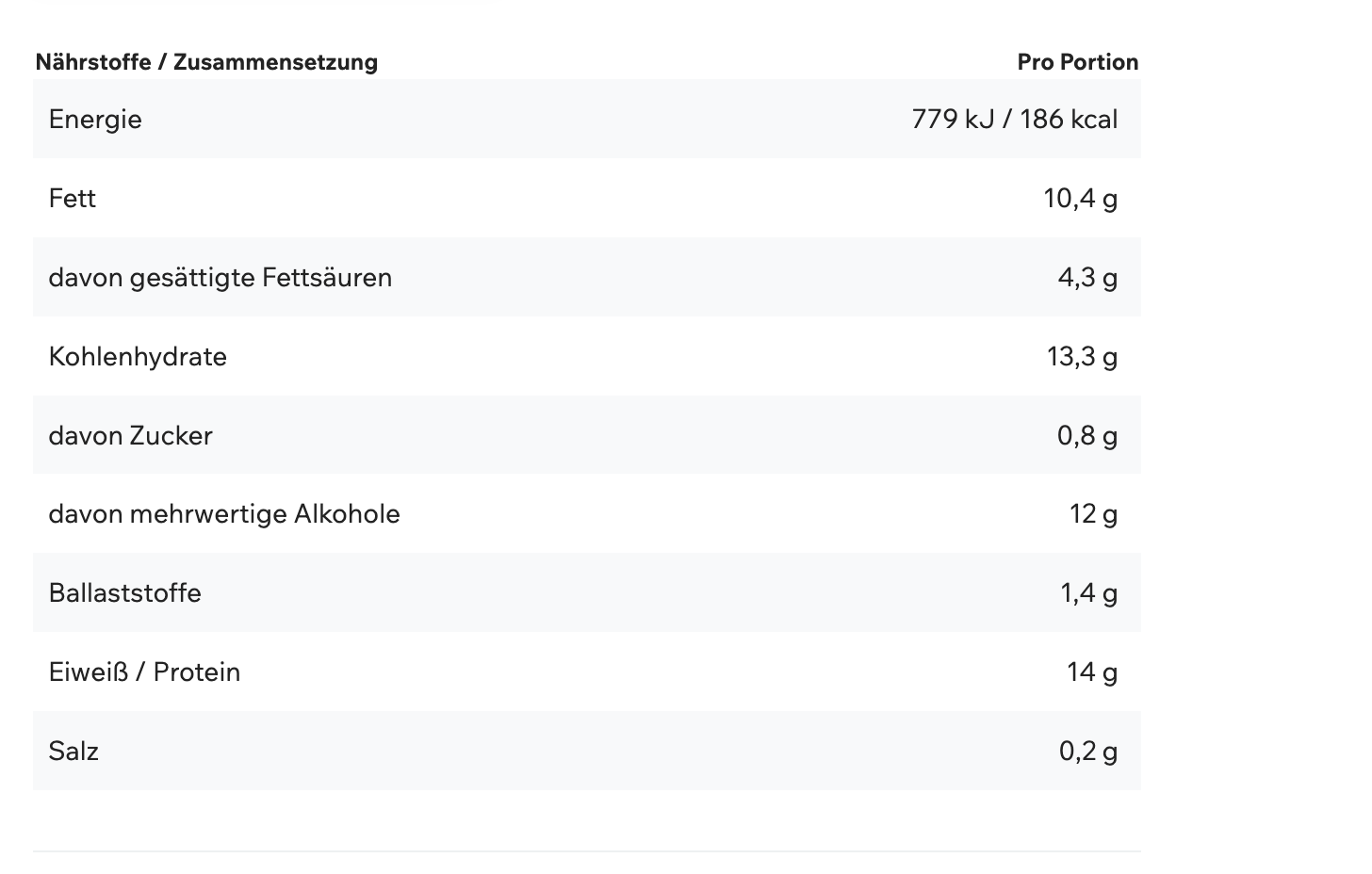Click the 1,4 g fiber value
The image size is (1372, 874).
coord(1088,593)
